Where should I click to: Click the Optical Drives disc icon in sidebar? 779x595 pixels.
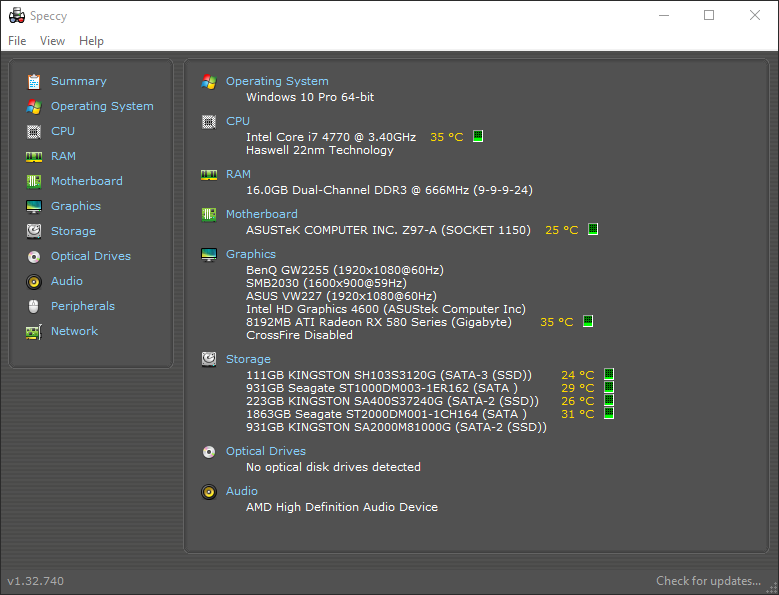pyautogui.click(x=34, y=256)
